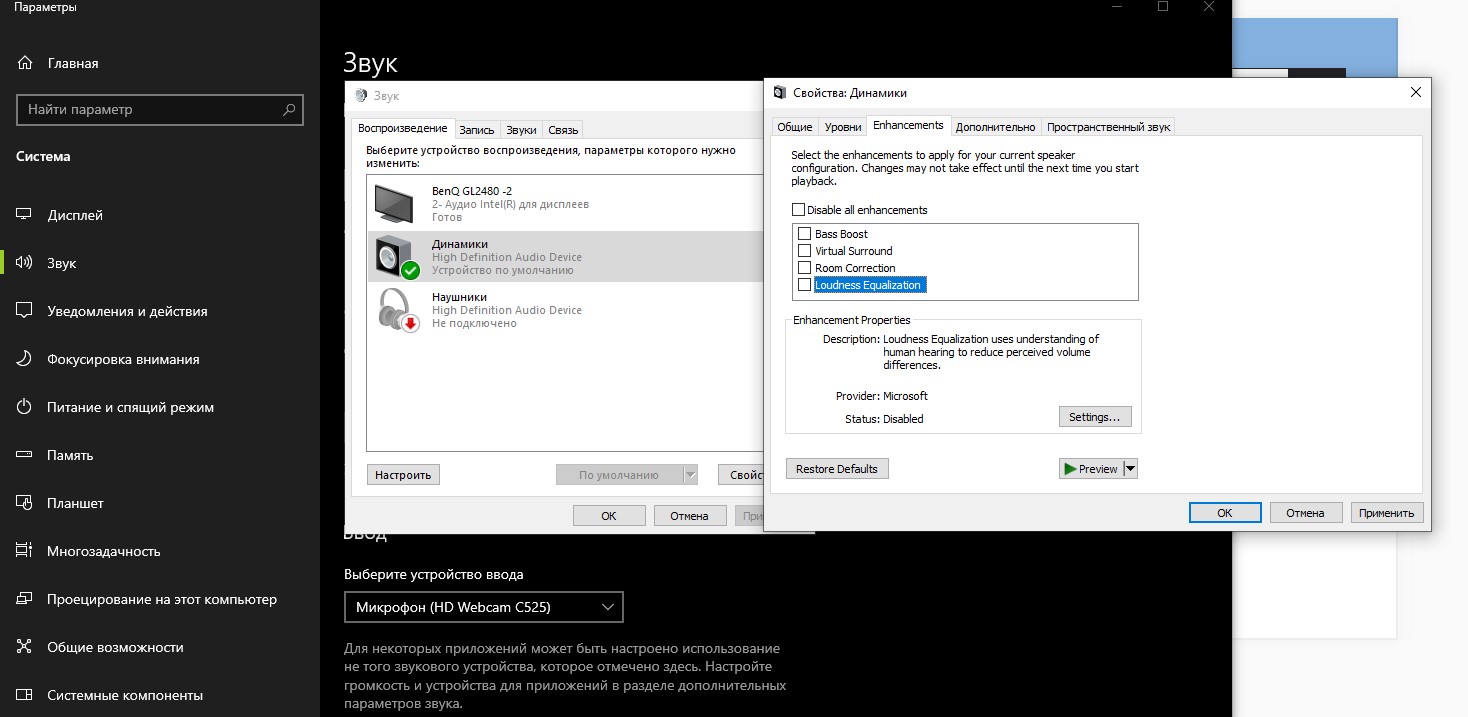The width and height of the screenshot is (1468, 717).
Task: Click the Home icon in the sidebar
Action: (x=26, y=63)
